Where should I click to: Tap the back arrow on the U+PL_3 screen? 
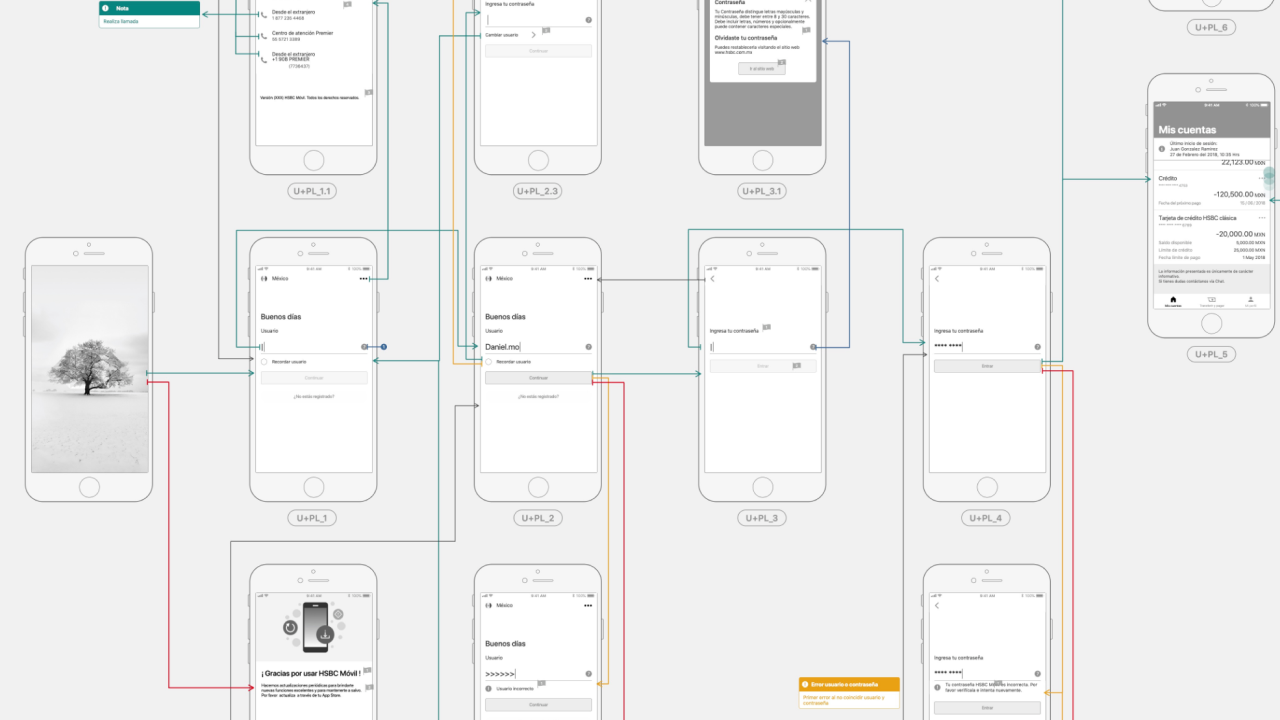tap(713, 279)
